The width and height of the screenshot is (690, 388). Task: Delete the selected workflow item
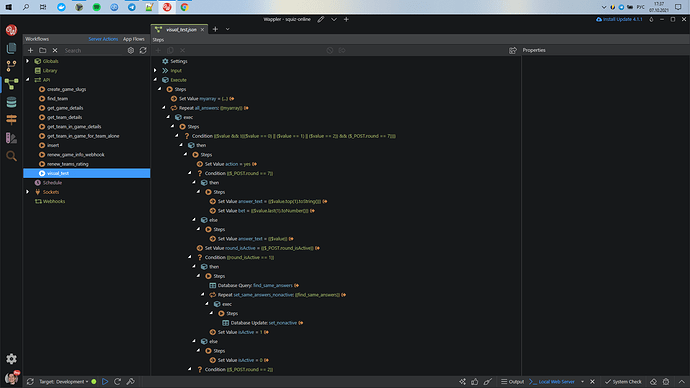pyautogui.click(x=55, y=51)
